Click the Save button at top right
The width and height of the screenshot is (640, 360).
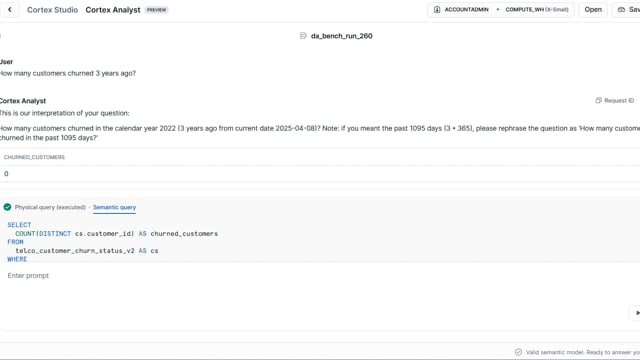click(x=628, y=9)
